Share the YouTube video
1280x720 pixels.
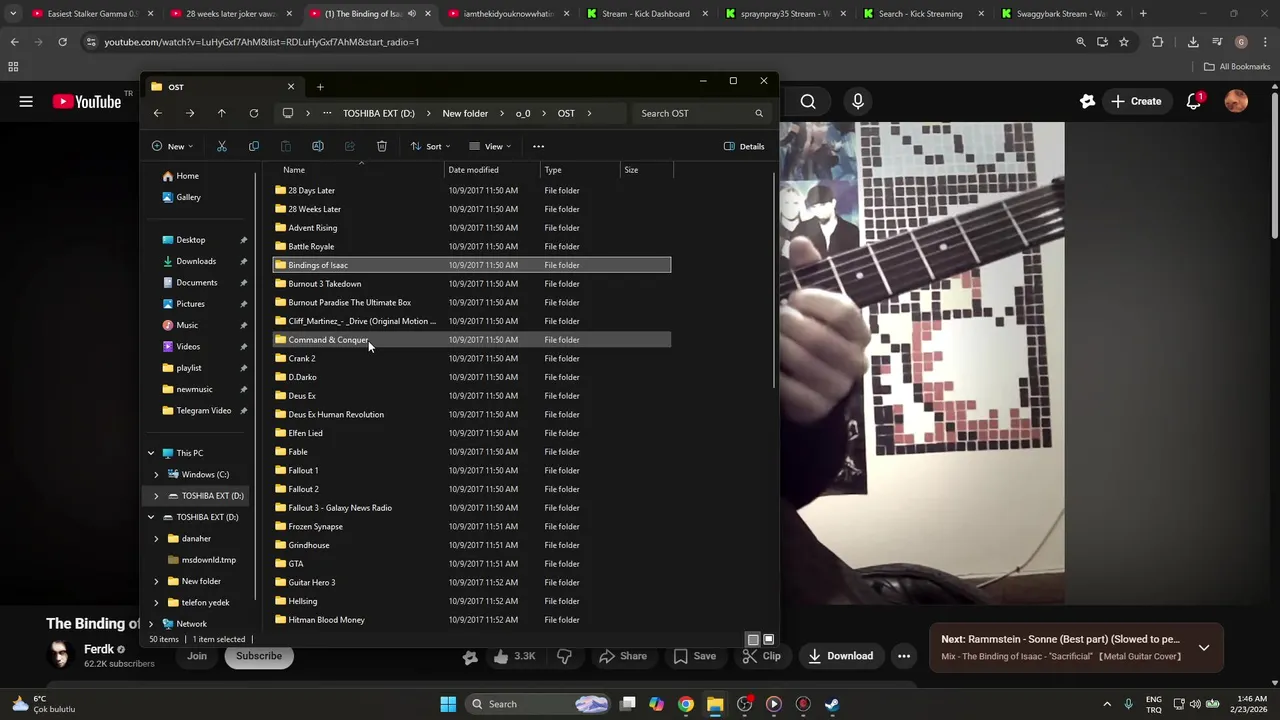[x=623, y=656]
